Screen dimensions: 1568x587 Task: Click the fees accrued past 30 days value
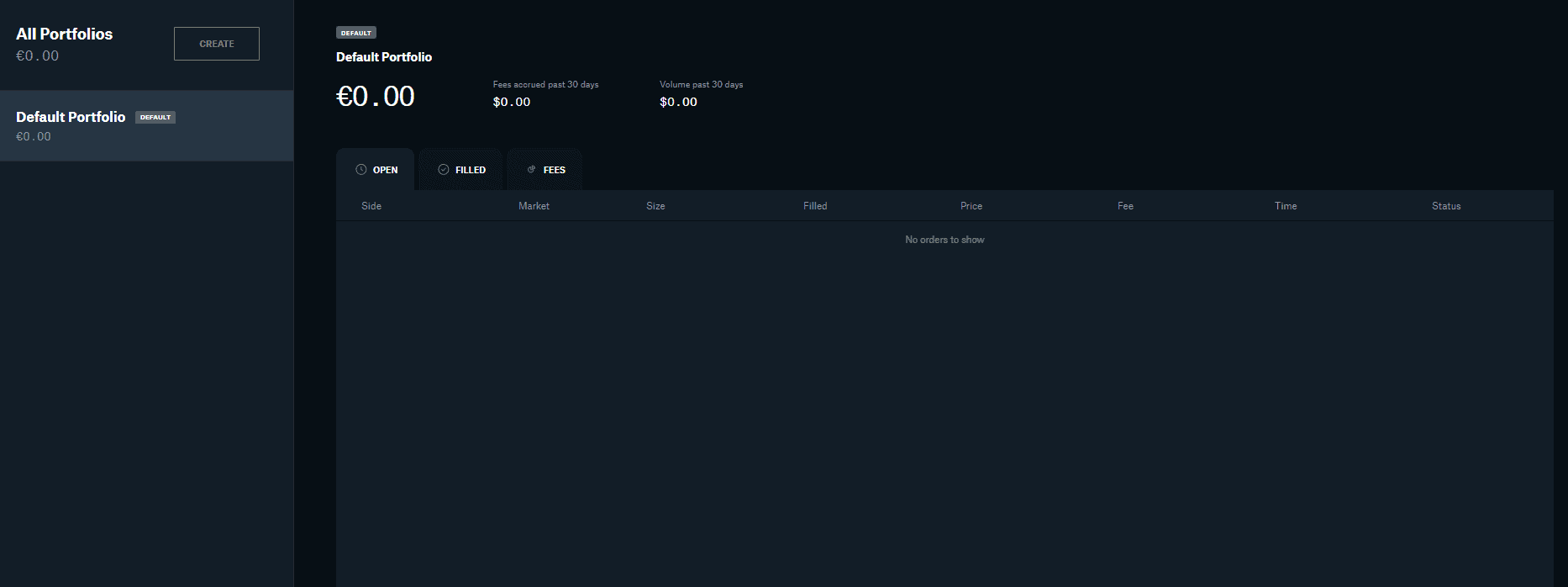click(x=512, y=102)
